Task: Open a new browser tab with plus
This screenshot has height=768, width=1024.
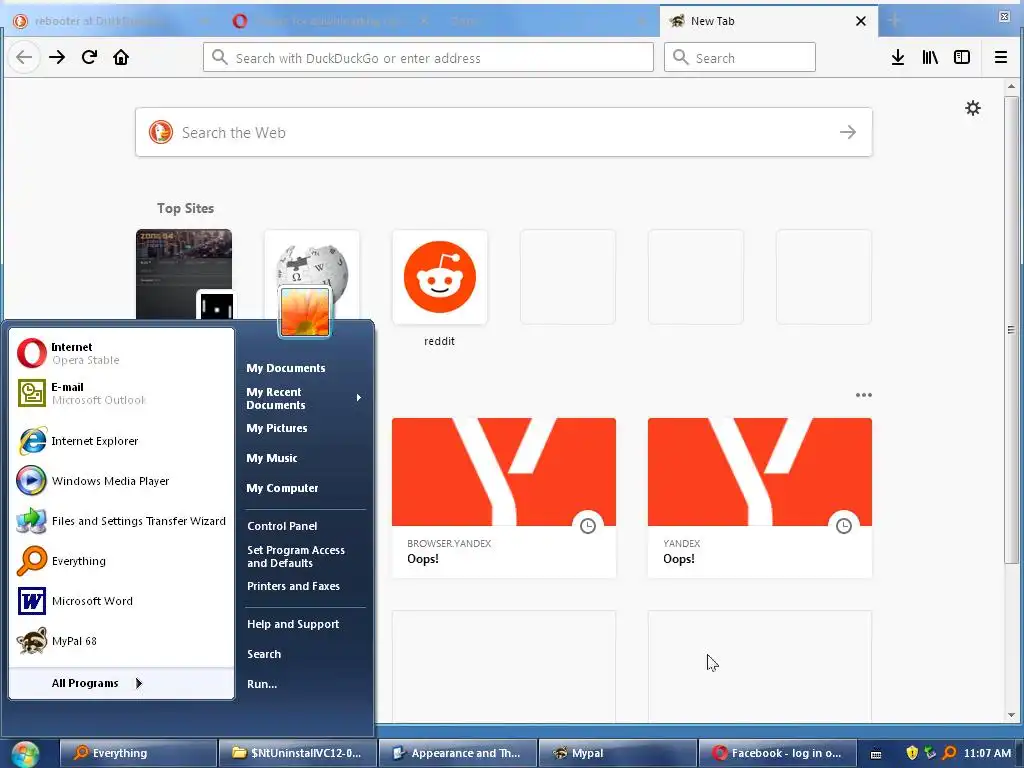Action: [894, 21]
